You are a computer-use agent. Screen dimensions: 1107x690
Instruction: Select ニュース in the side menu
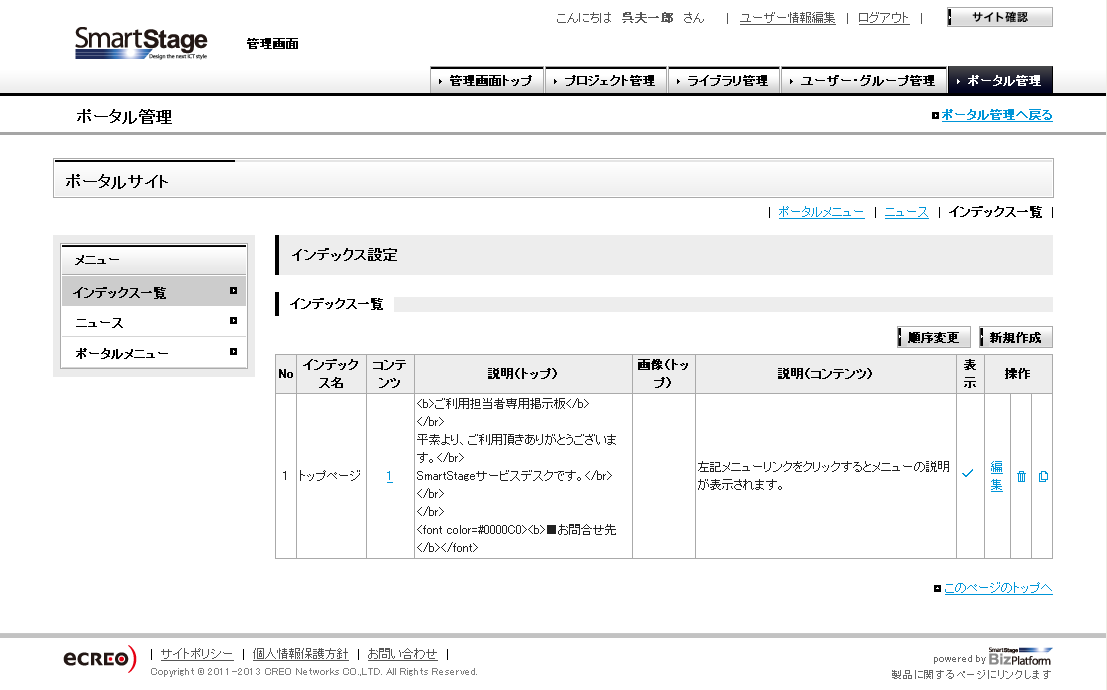154,322
